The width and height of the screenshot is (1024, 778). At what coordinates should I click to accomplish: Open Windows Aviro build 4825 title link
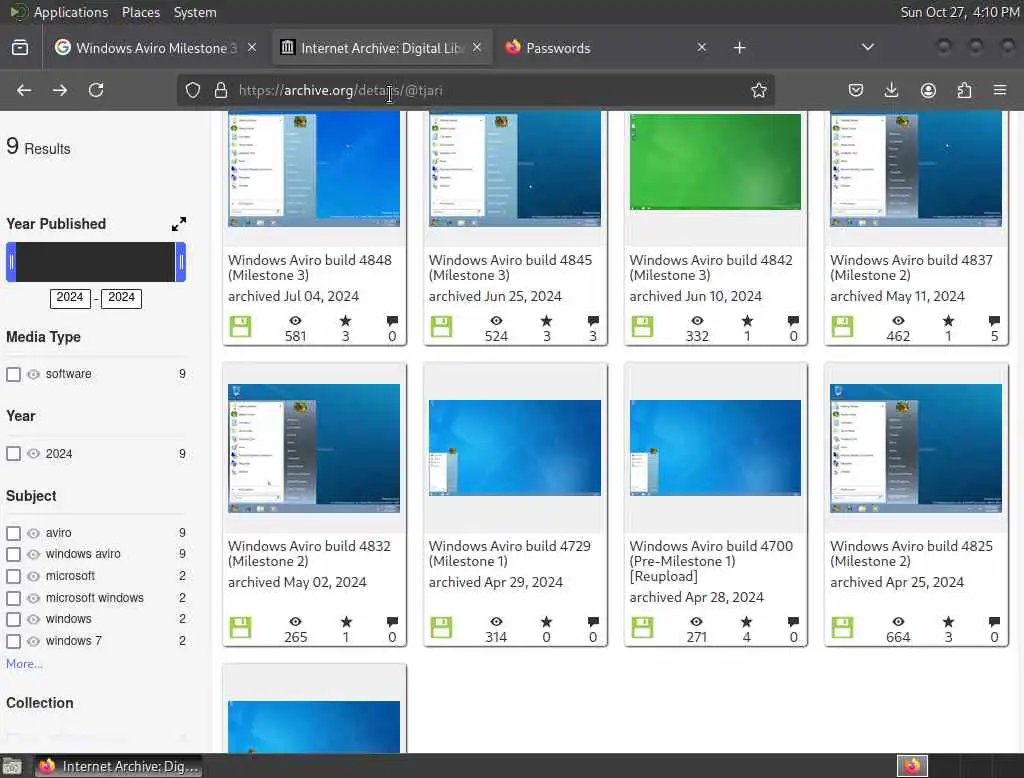(x=911, y=553)
